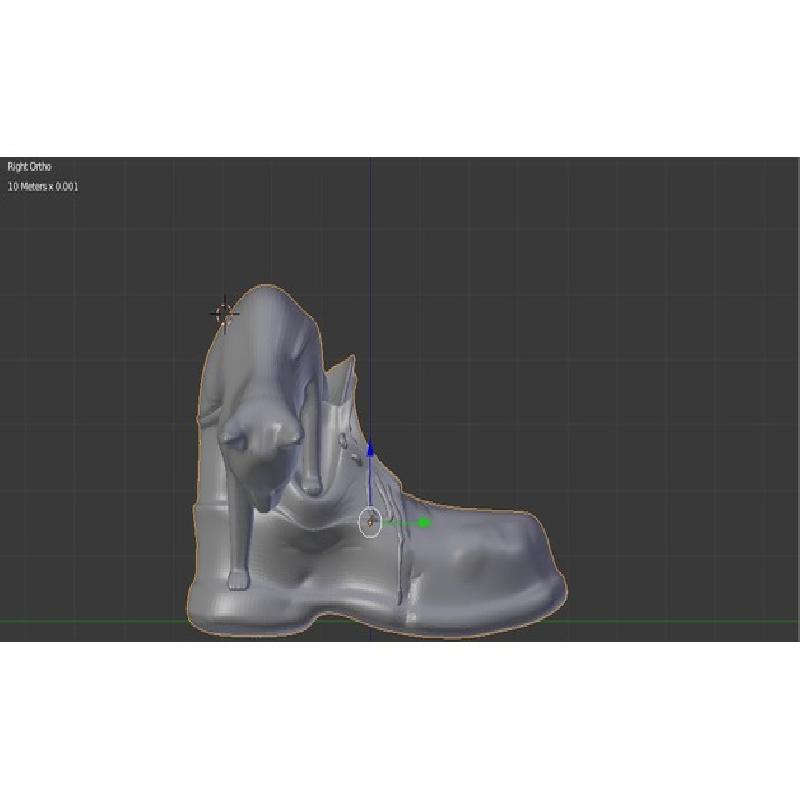Click the 'Right Ortho' view label

(x=29, y=167)
